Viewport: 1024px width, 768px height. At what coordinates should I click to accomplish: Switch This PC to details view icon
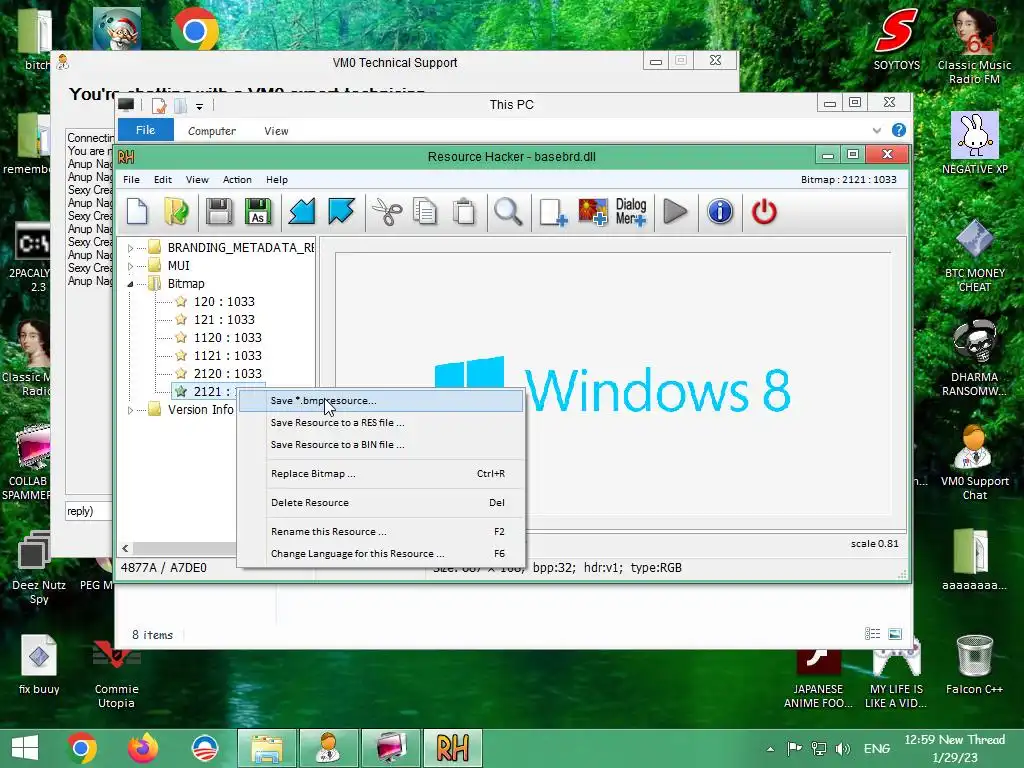pyautogui.click(x=872, y=633)
